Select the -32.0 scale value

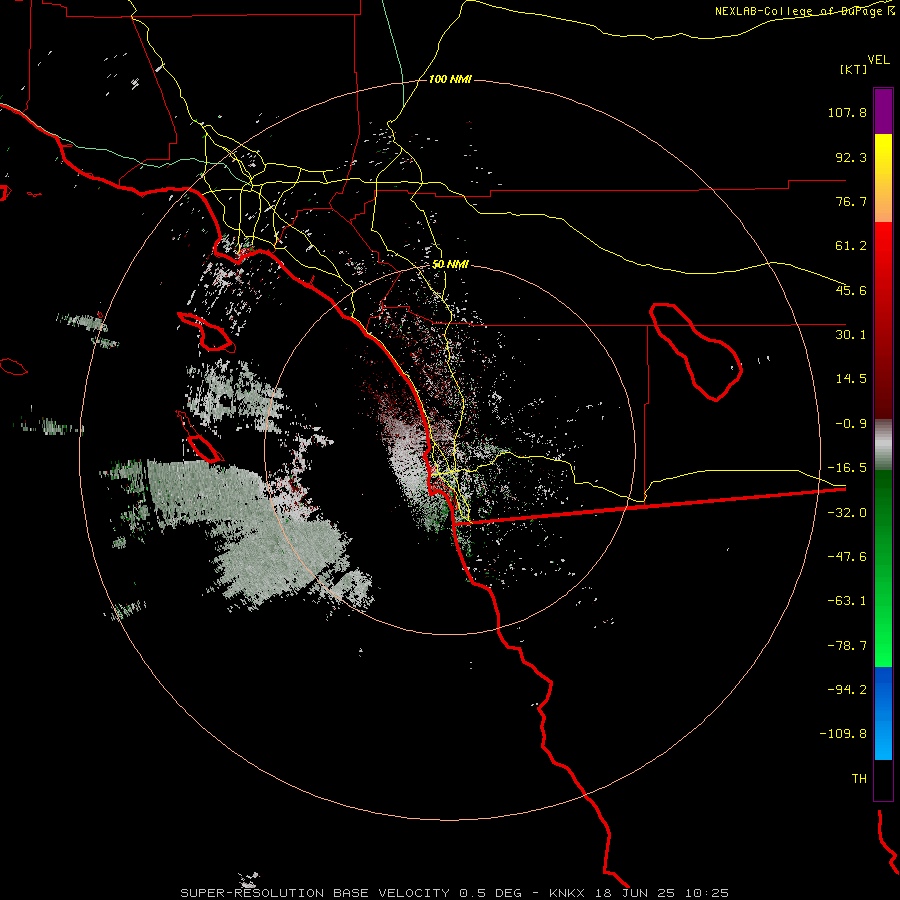(847, 513)
